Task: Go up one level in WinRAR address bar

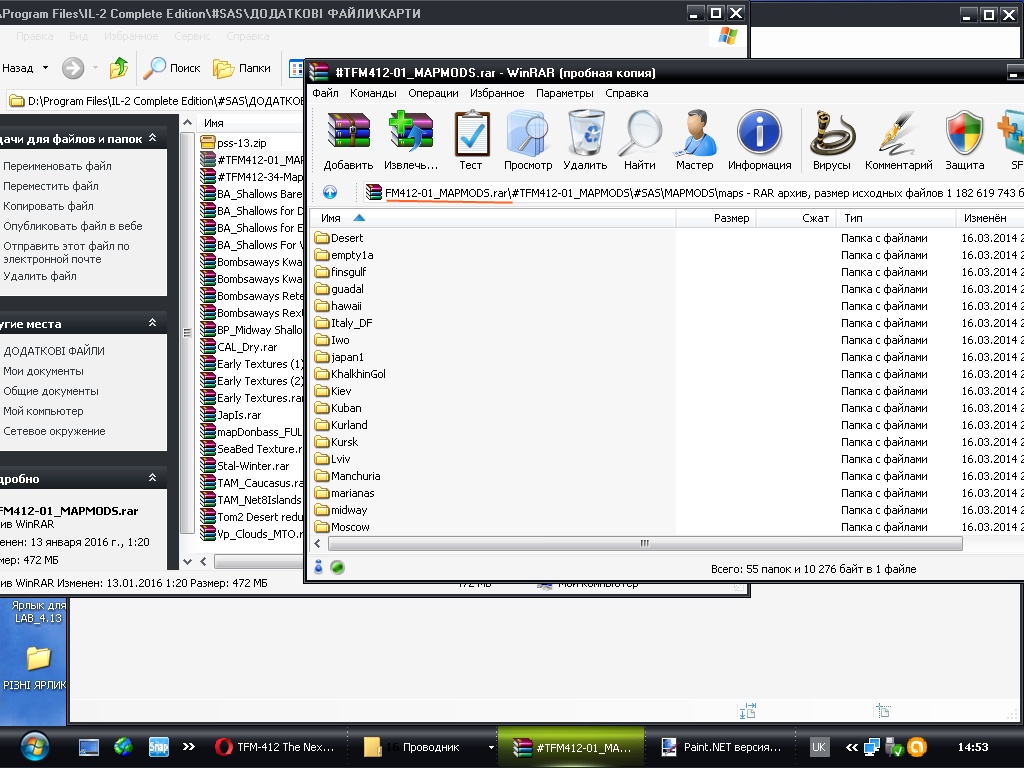Action: [330, 192]
